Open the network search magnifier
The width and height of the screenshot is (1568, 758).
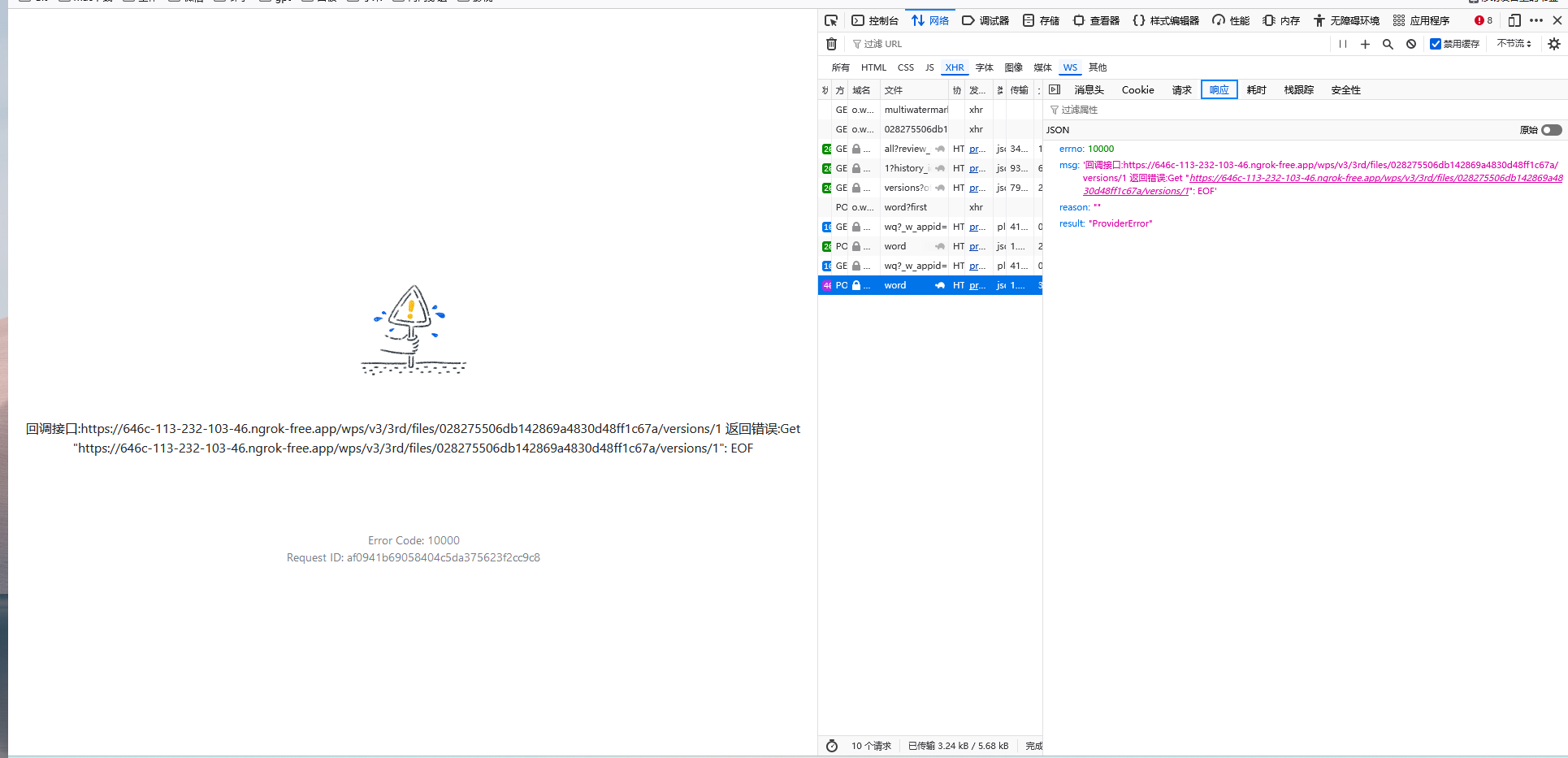pos(1388,44)
